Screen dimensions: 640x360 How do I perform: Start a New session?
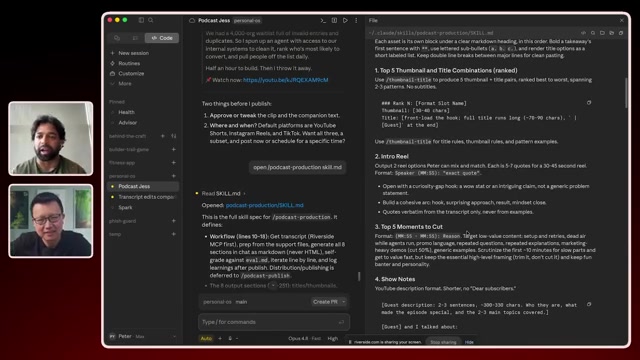(133, 53)
